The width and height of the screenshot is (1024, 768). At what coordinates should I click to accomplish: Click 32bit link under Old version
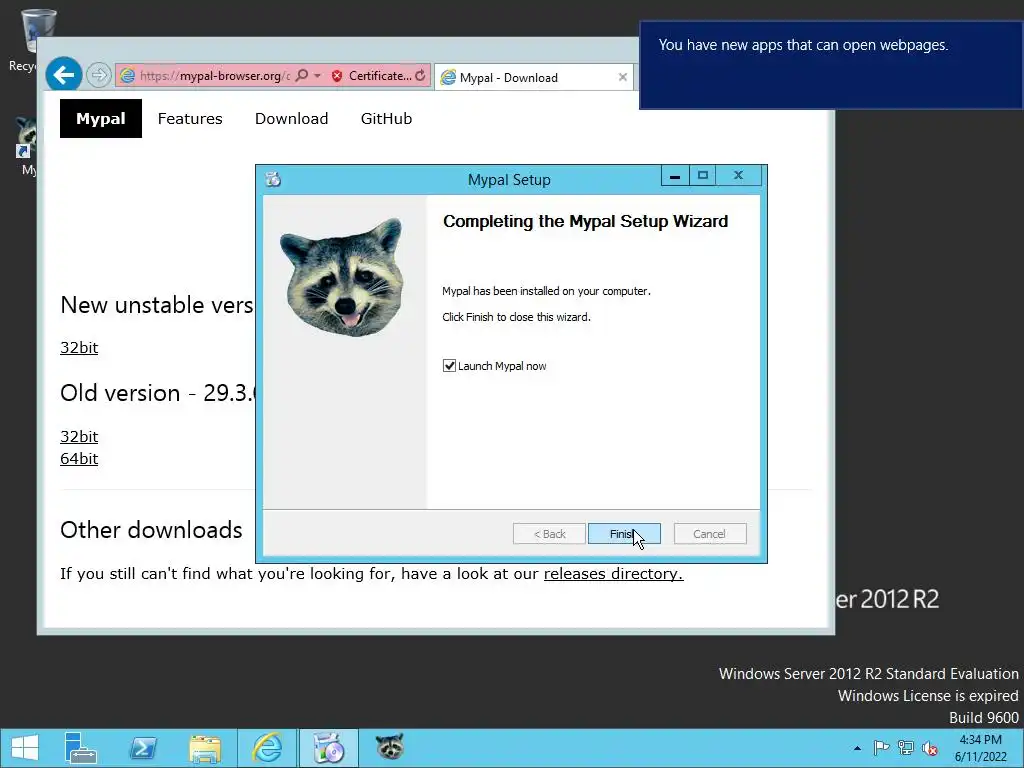pyautogui.click(x=79, y=436)
